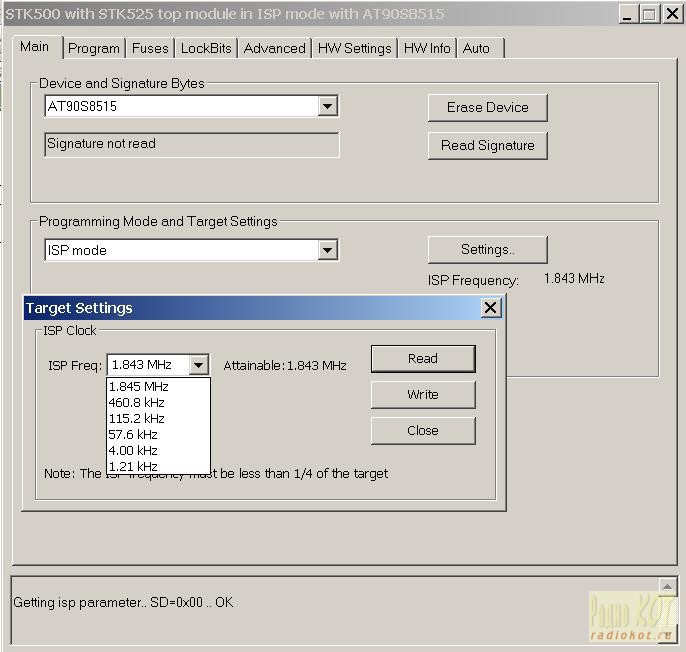Open the Settings.. button

(487, 249)
